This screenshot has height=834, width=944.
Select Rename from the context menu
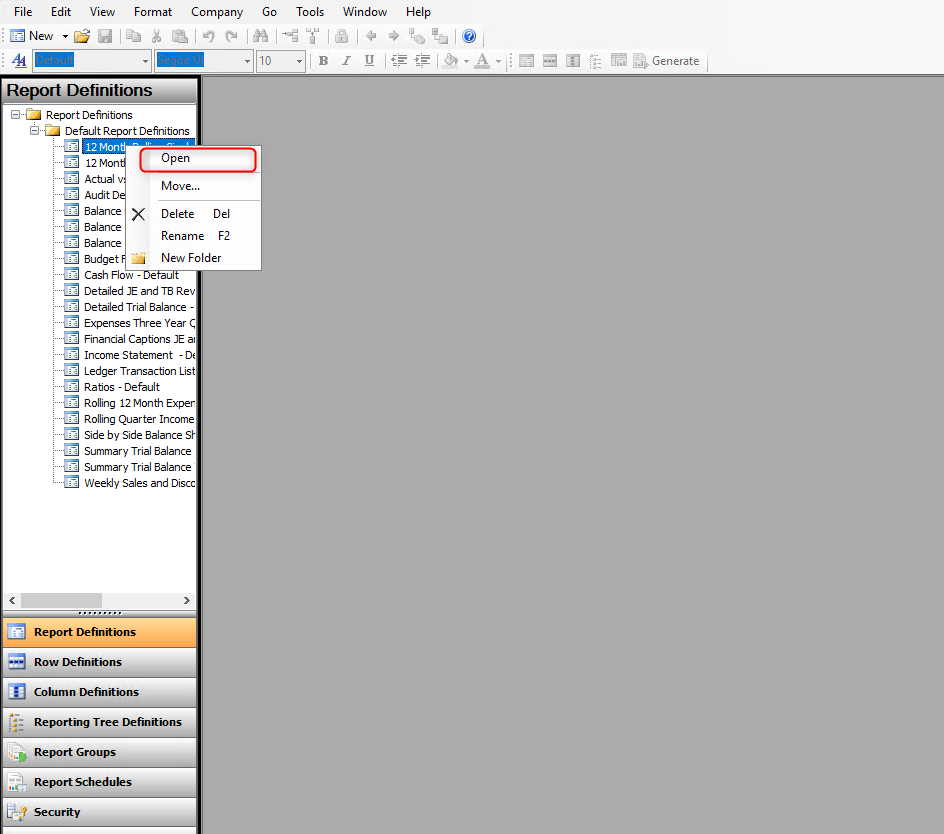[x=182, y=236]
